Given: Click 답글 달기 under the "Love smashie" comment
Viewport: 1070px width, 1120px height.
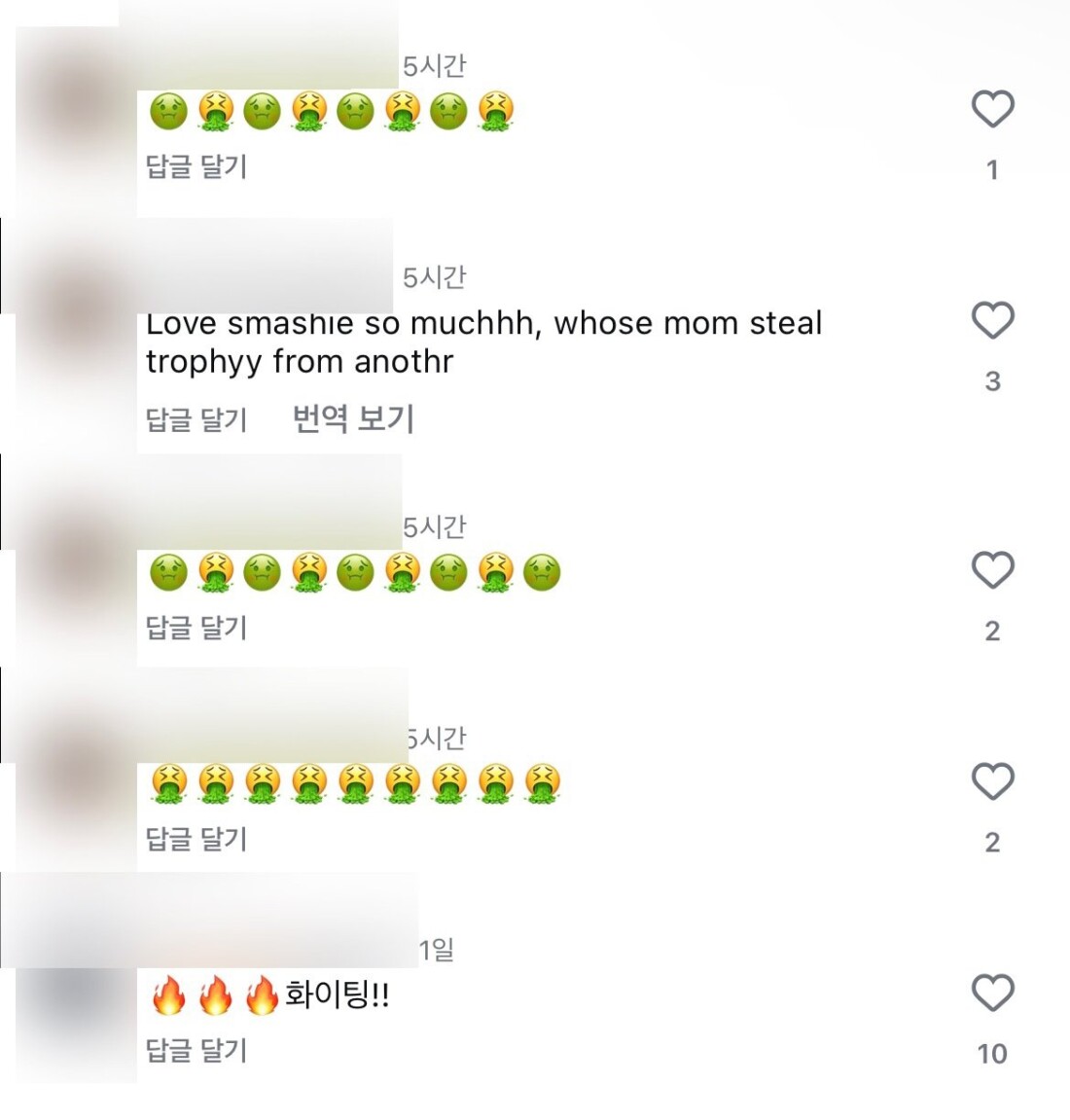Looking at the screenshot, I should click(x=196, y=419).
